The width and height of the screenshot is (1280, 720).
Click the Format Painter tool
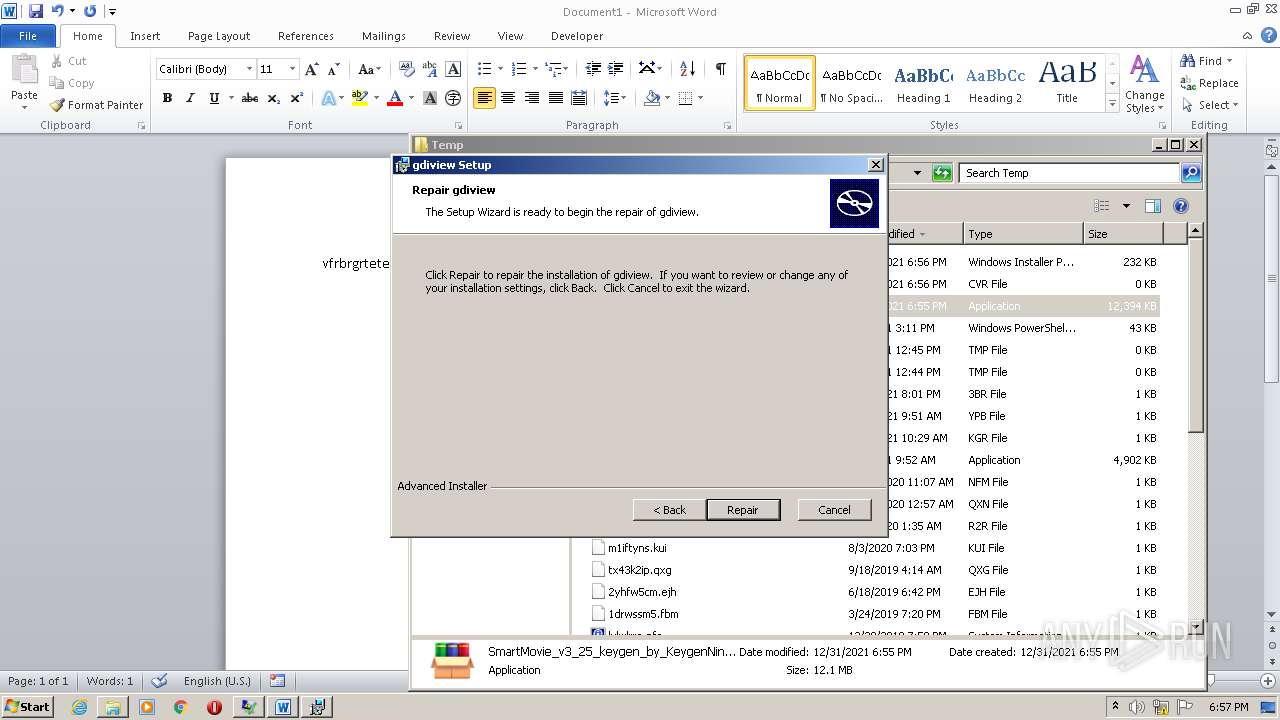[96, 105]
